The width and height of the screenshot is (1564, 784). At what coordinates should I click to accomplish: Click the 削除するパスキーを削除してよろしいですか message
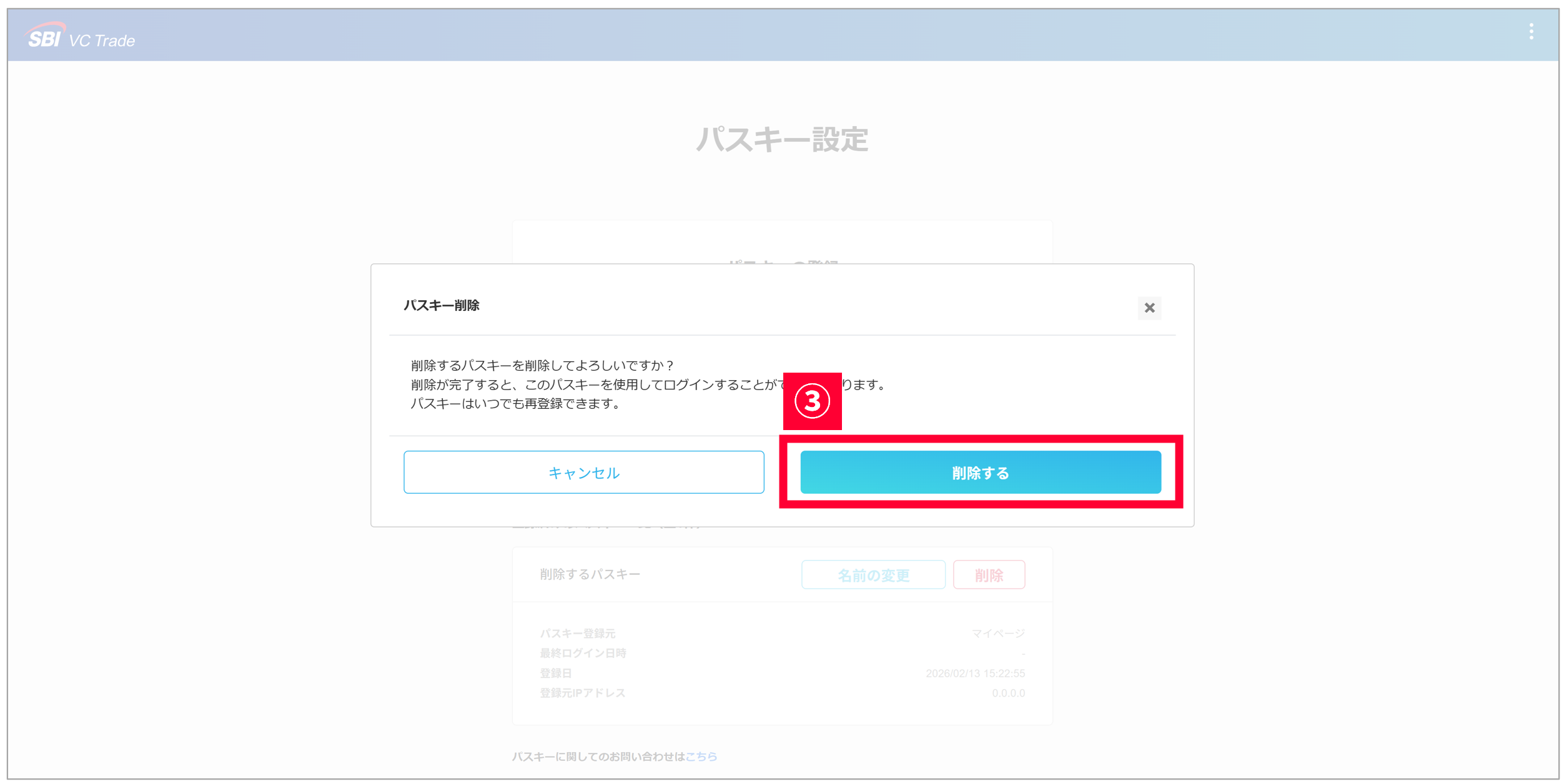(542, 365)
